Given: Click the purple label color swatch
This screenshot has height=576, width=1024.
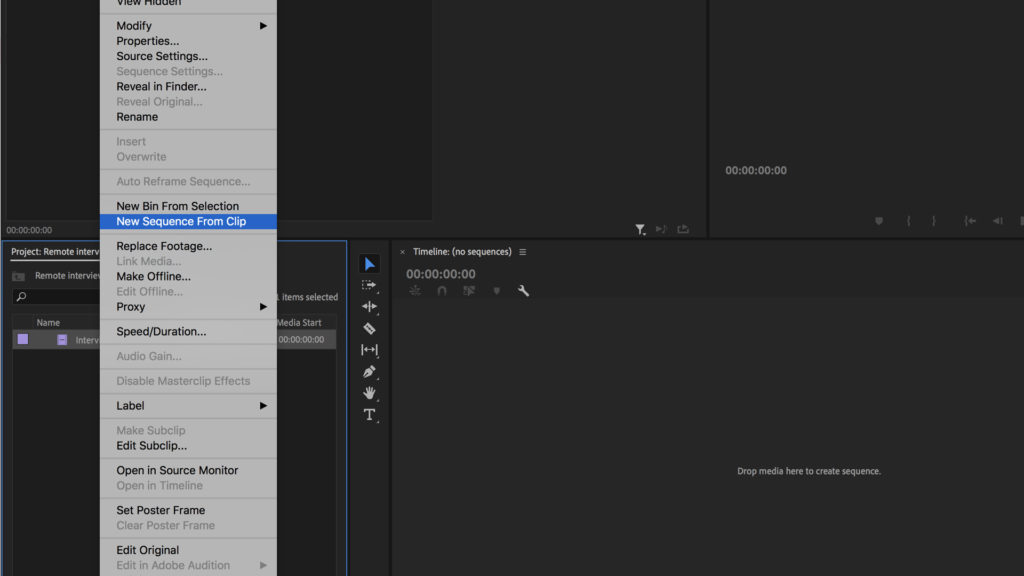Looking at the screenshot, I should [x=23, y=340].
